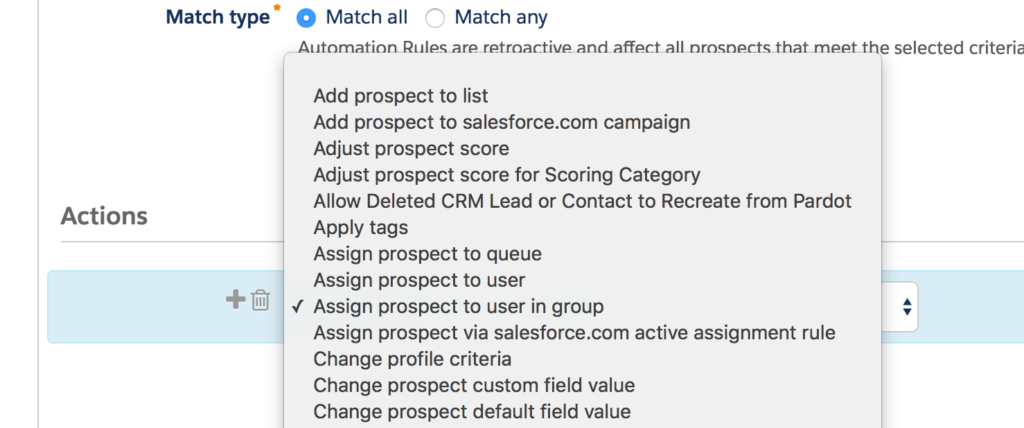Delete the action using trash icon

(261, 301)
